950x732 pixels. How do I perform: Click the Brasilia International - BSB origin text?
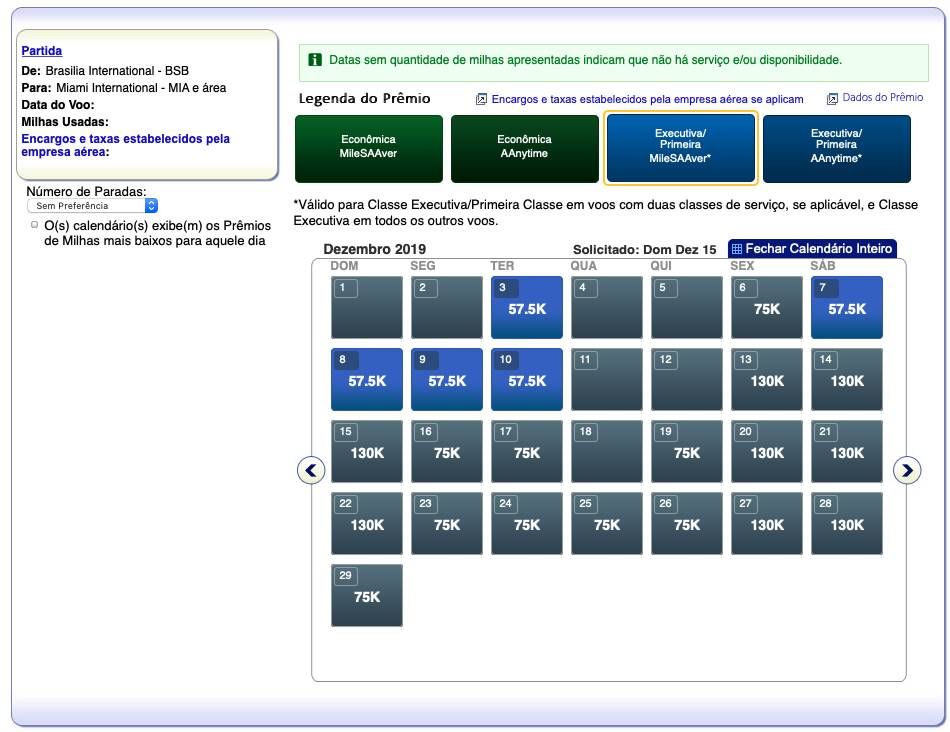coord(117,71)
